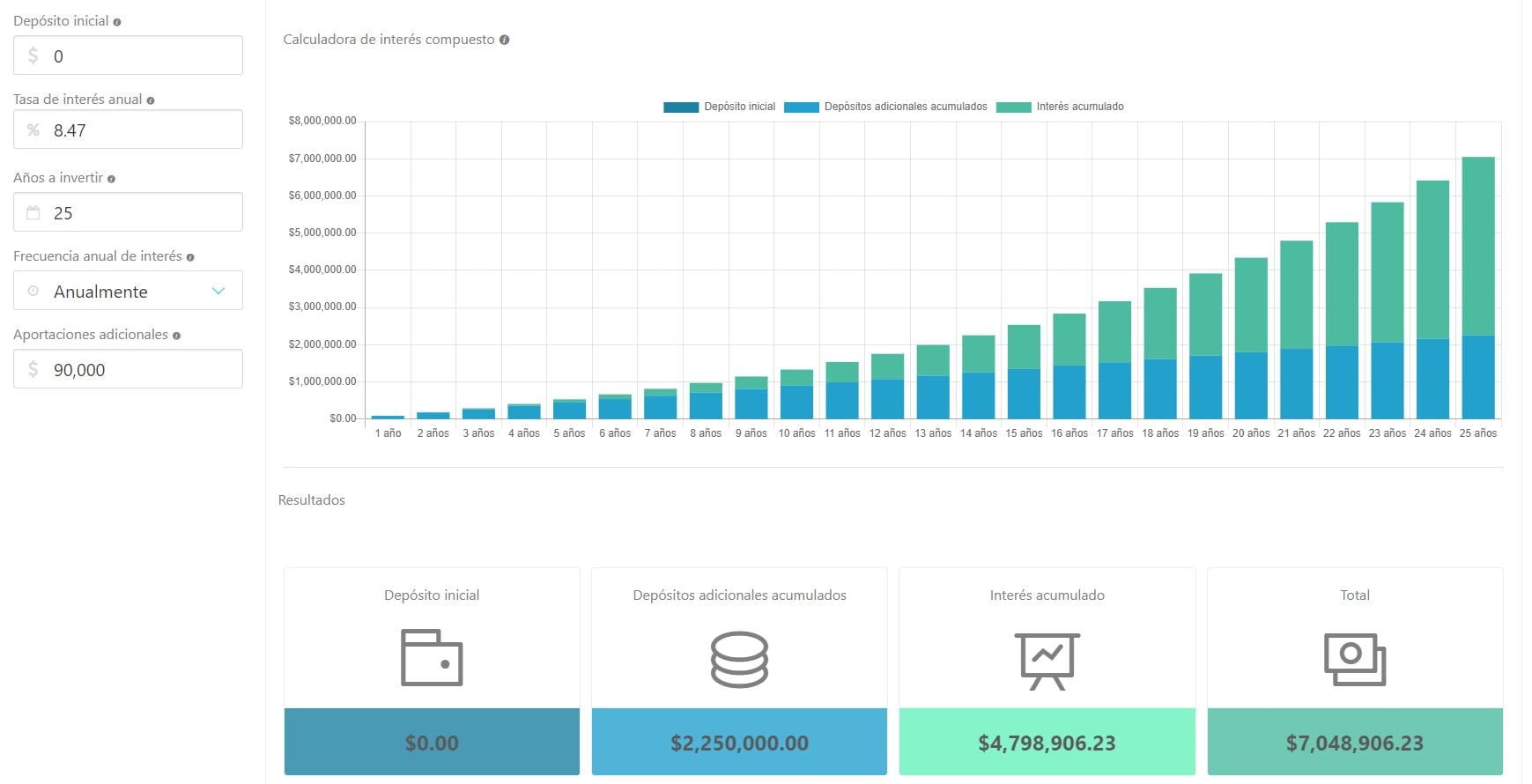Click info icon beside Tasa de interés anual

[151, 100]
